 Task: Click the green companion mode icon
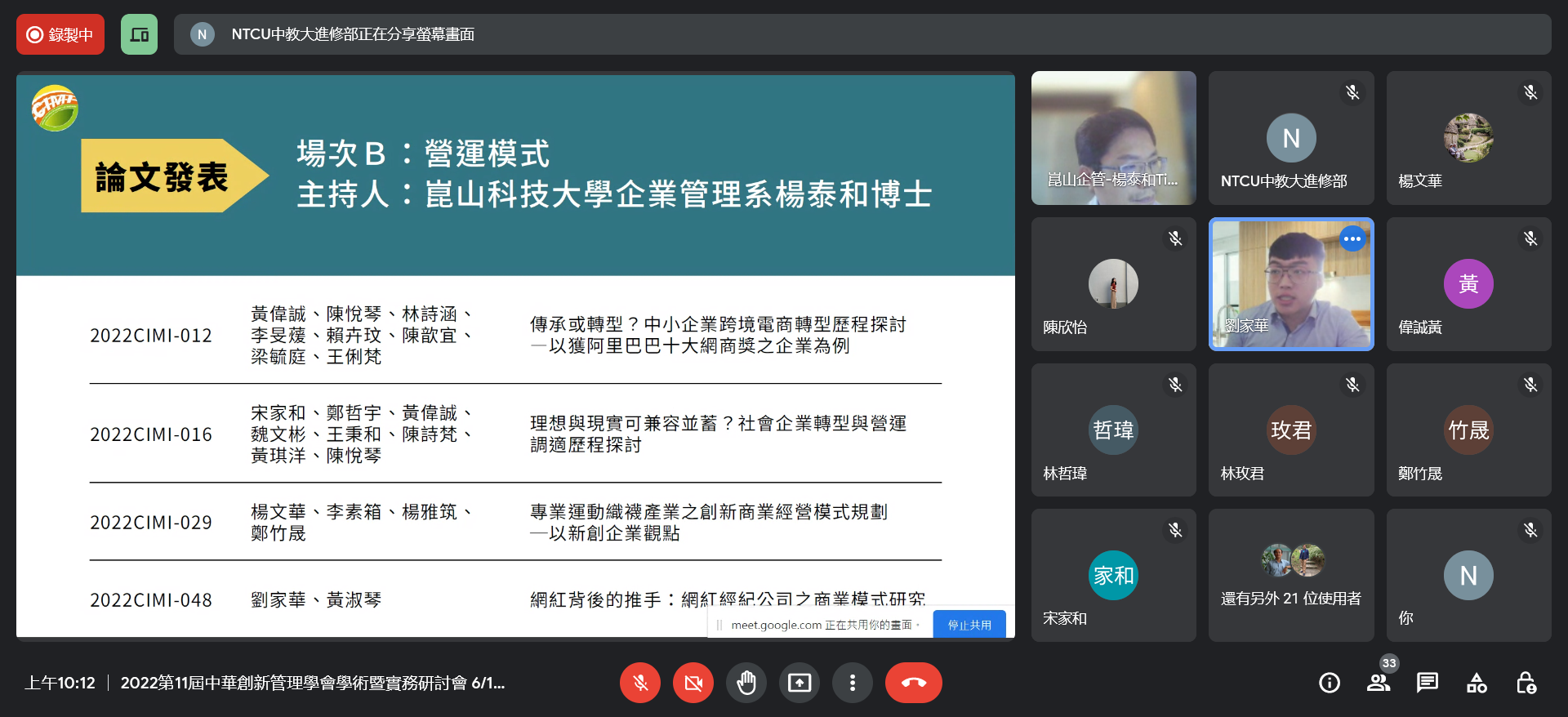pos(140,34)
